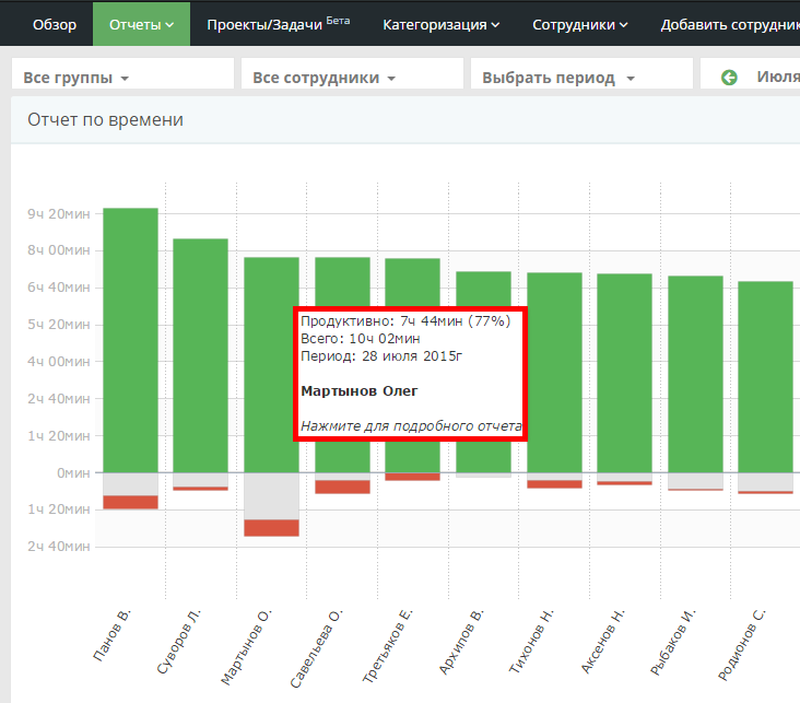
Task: Click tooltip name Мартынов Олег
Action: 359,391
